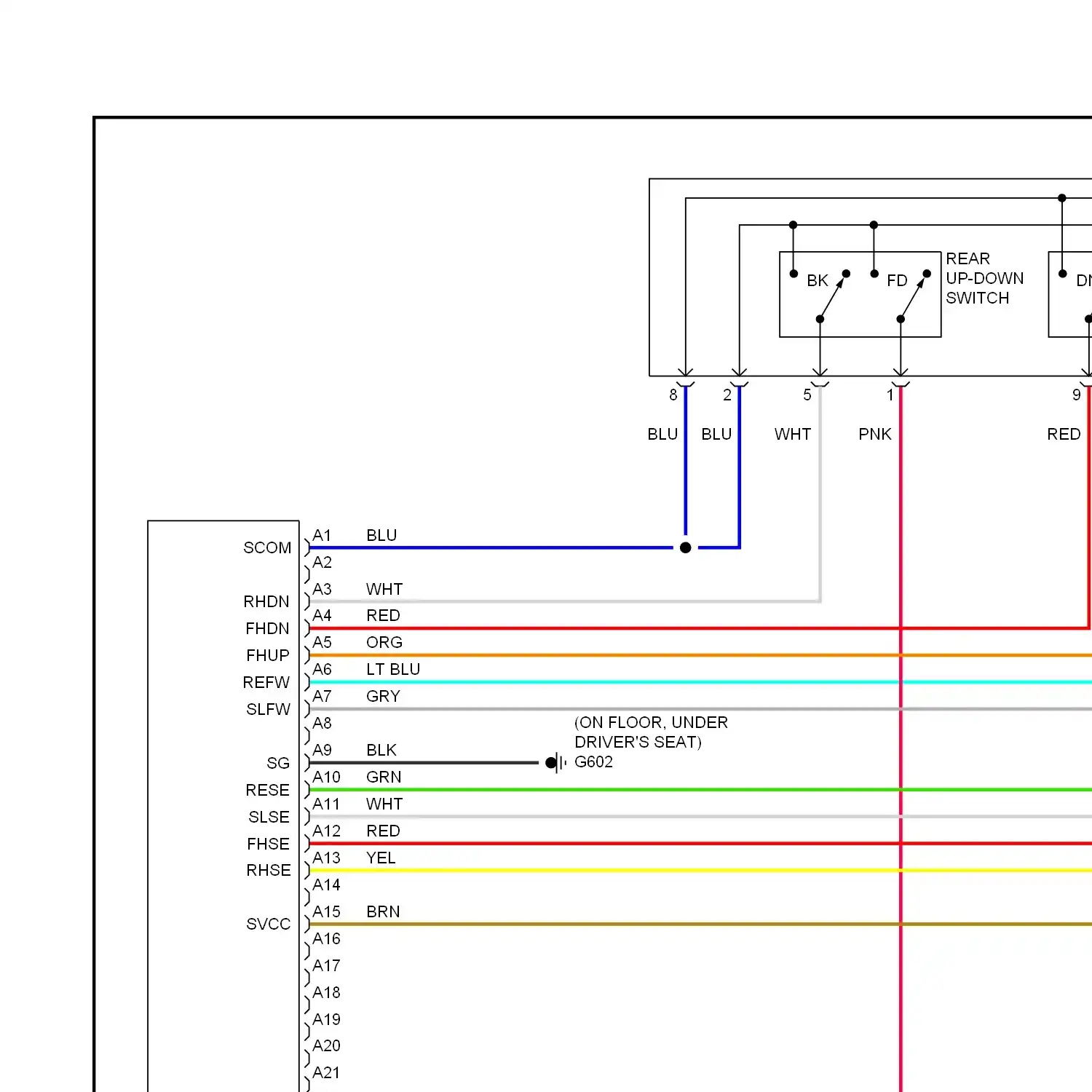Screen dimensions: 1092x1092
Task: Select pin label A2
Action: [x=322, y=562]
